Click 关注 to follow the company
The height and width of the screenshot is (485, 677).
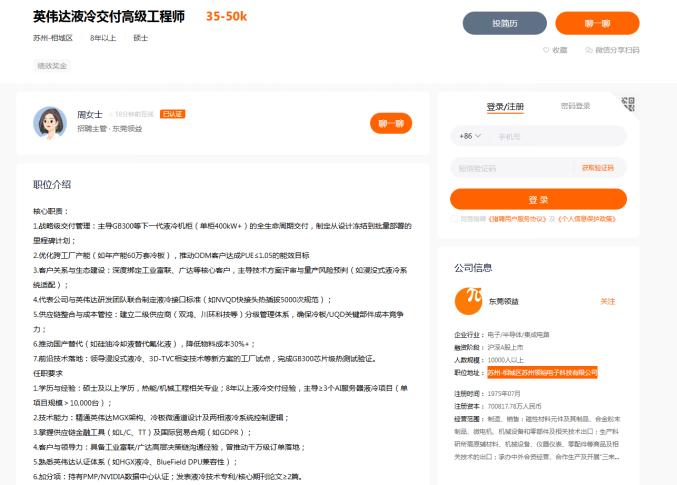(607, 300)
